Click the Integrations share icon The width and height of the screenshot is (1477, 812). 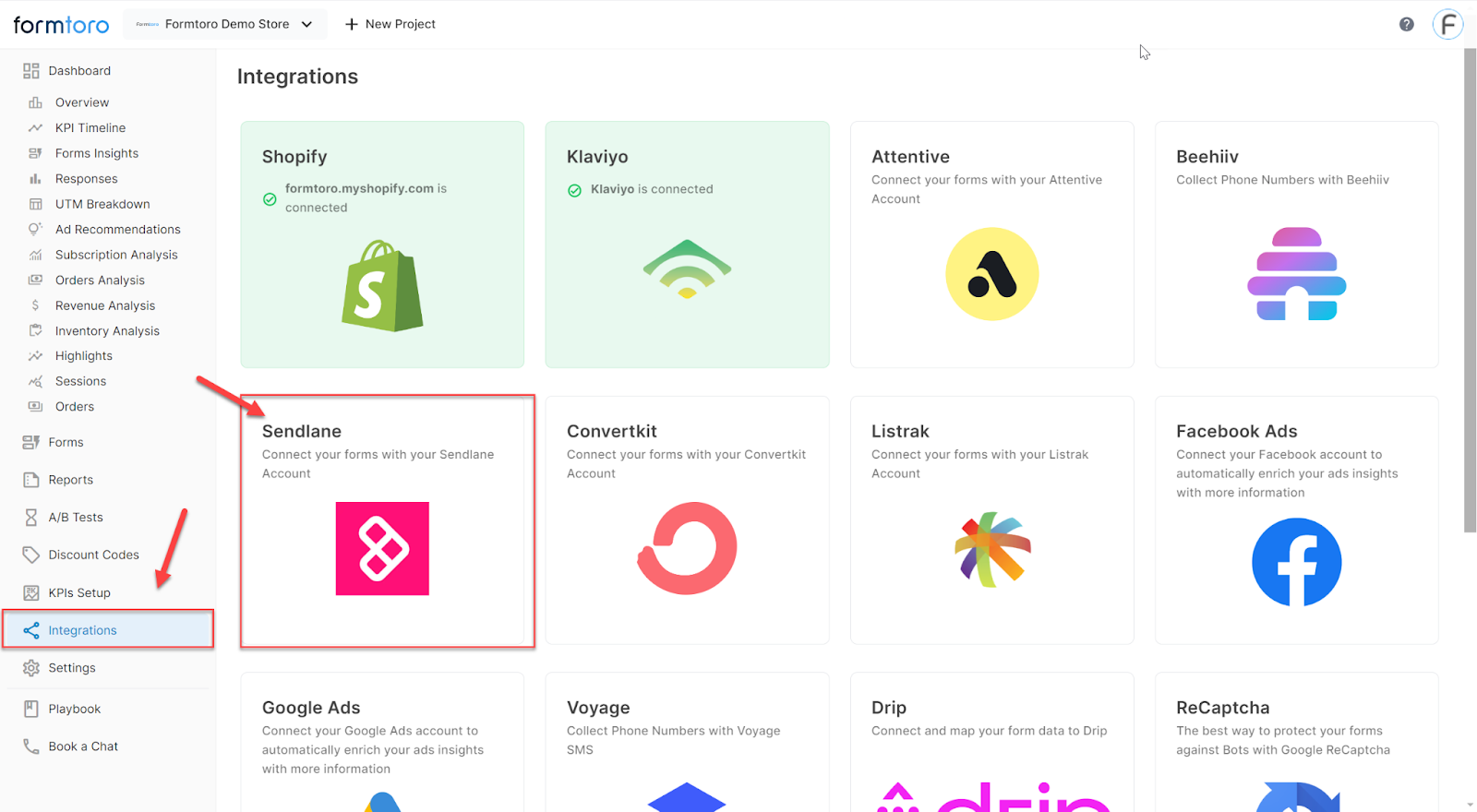tap(31, 630)
